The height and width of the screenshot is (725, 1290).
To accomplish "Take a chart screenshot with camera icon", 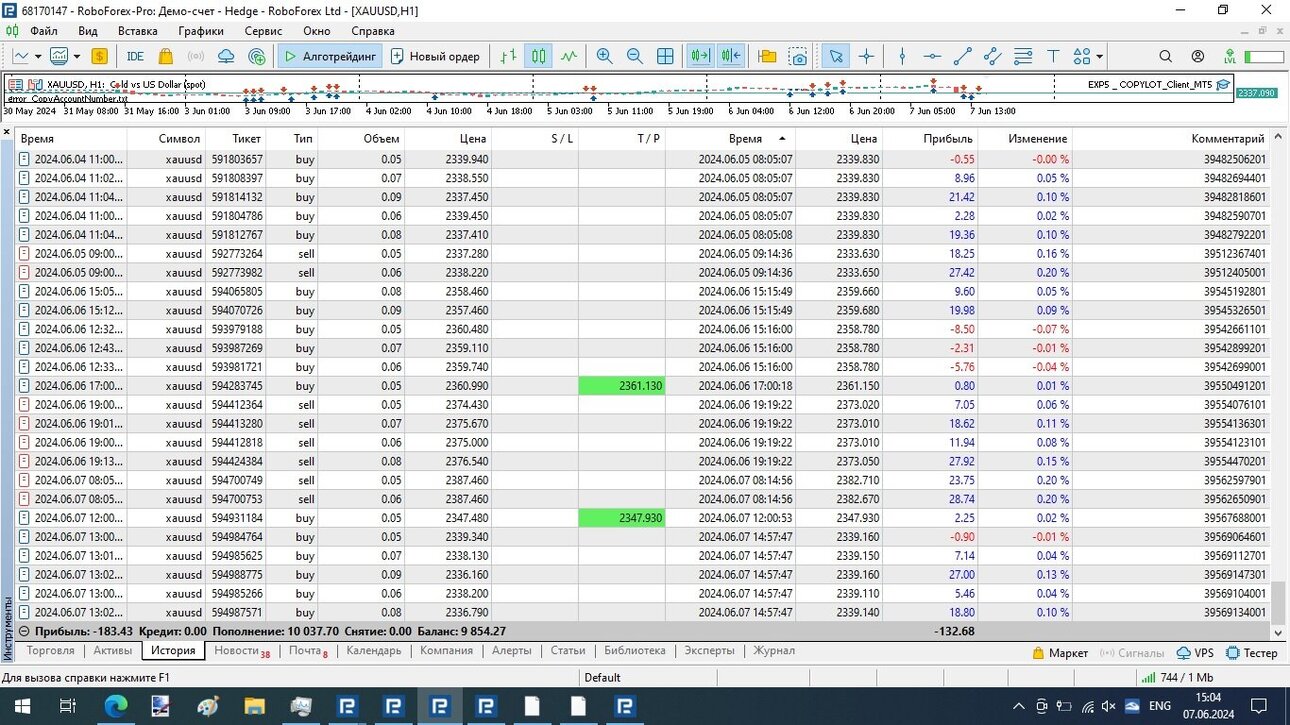I will pos(797,56).
